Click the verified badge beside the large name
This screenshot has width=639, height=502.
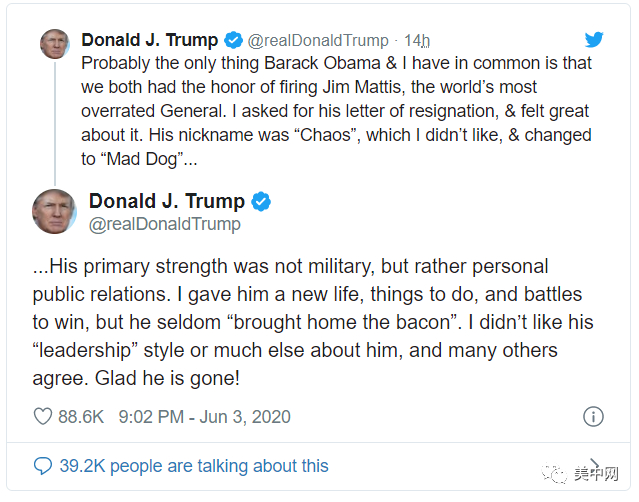click(261, 202)
